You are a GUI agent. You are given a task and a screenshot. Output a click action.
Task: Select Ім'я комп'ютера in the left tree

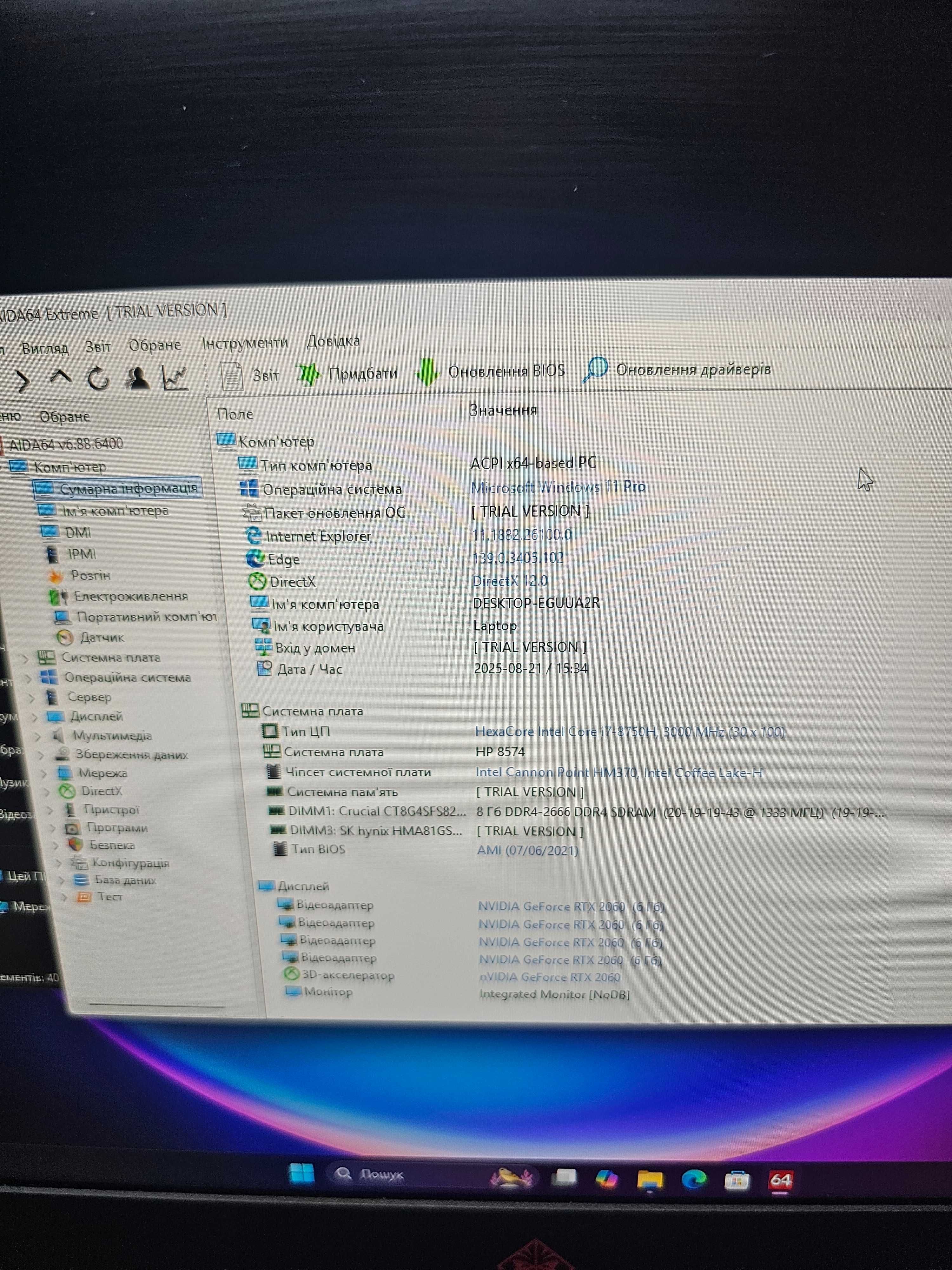click(x=115, y=511)
